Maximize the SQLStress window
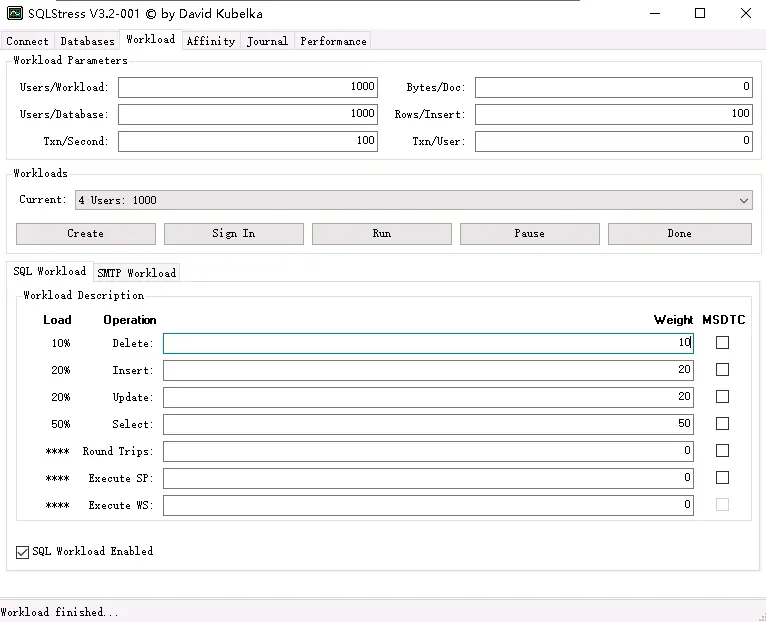This screenshot has width=766, height=622. [x=700, y=13]
